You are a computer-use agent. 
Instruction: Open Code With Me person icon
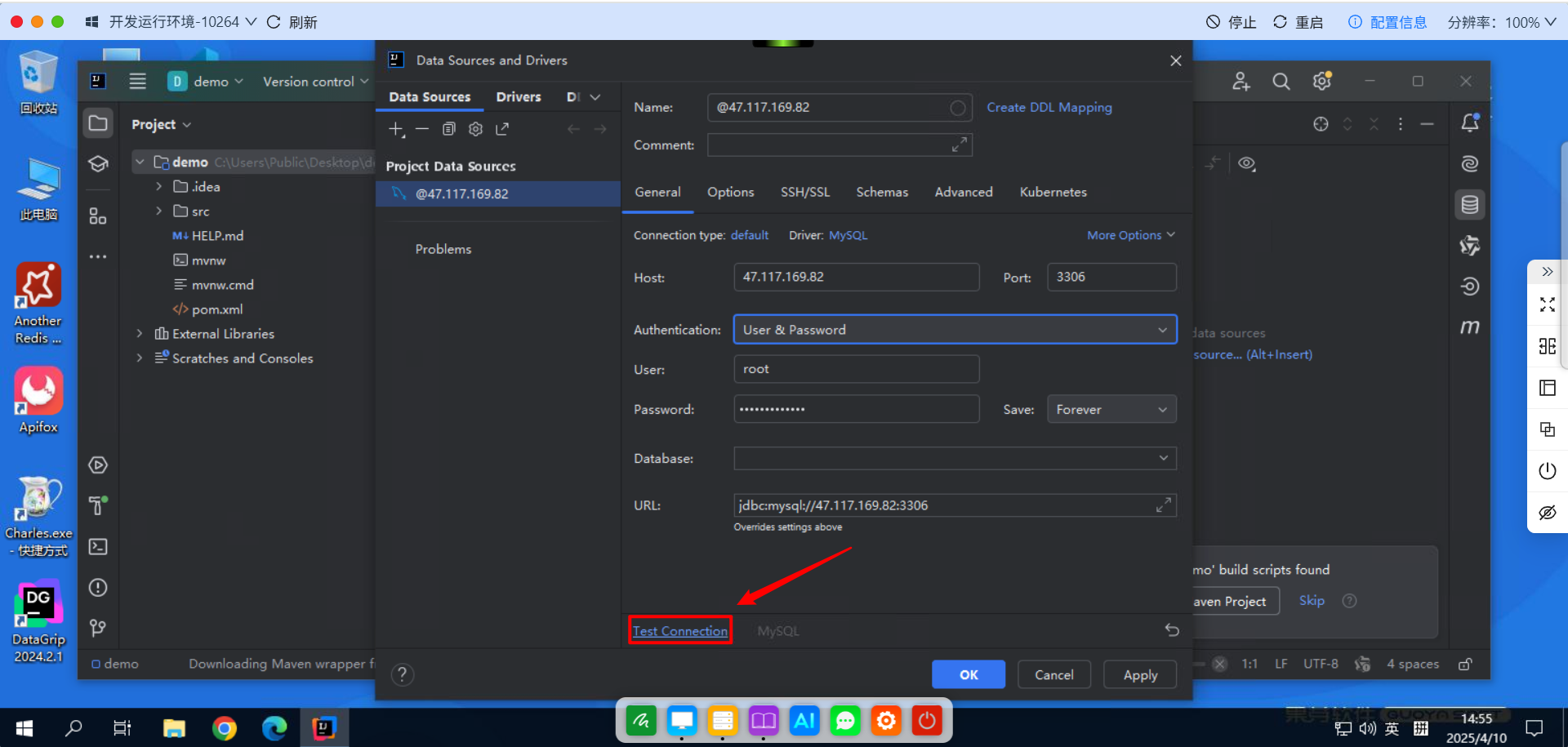click(1241, 82)
